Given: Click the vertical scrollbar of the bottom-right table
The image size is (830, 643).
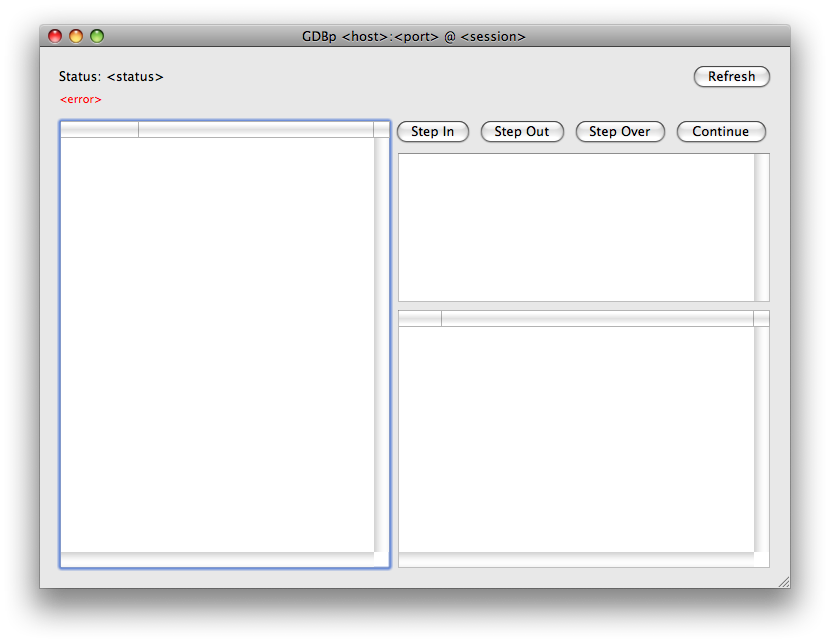Looking at the screenshot, I should [761, 439].
